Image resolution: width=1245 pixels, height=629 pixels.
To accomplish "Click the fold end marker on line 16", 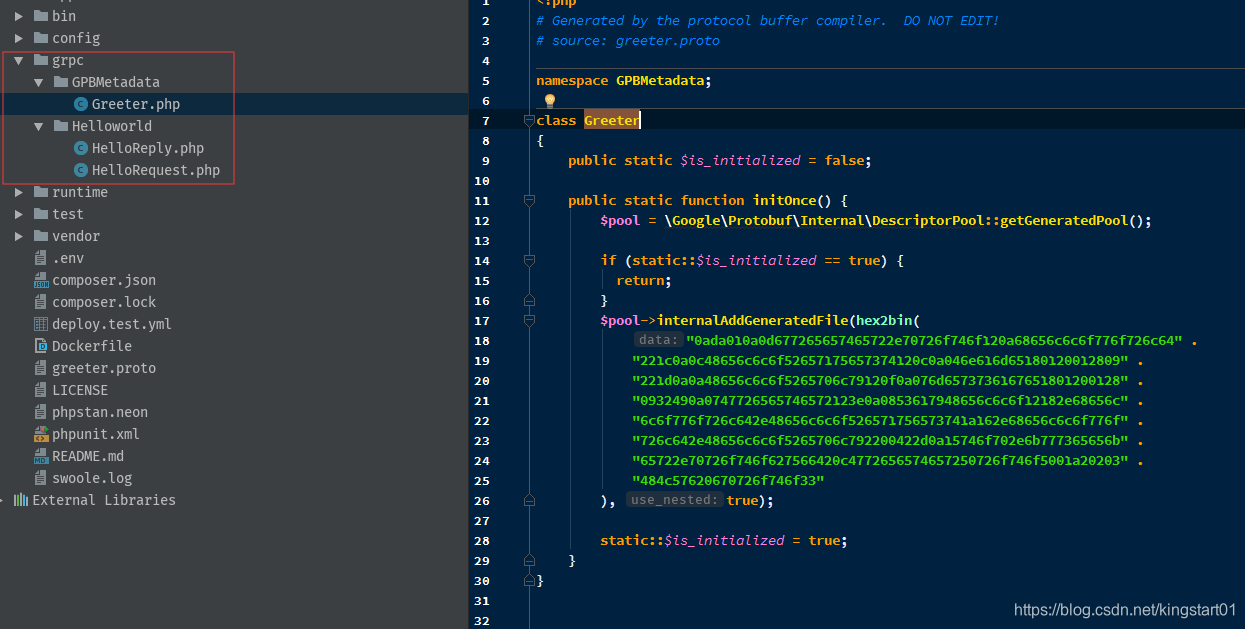I will pyautogui.click(x=529, y=300).
